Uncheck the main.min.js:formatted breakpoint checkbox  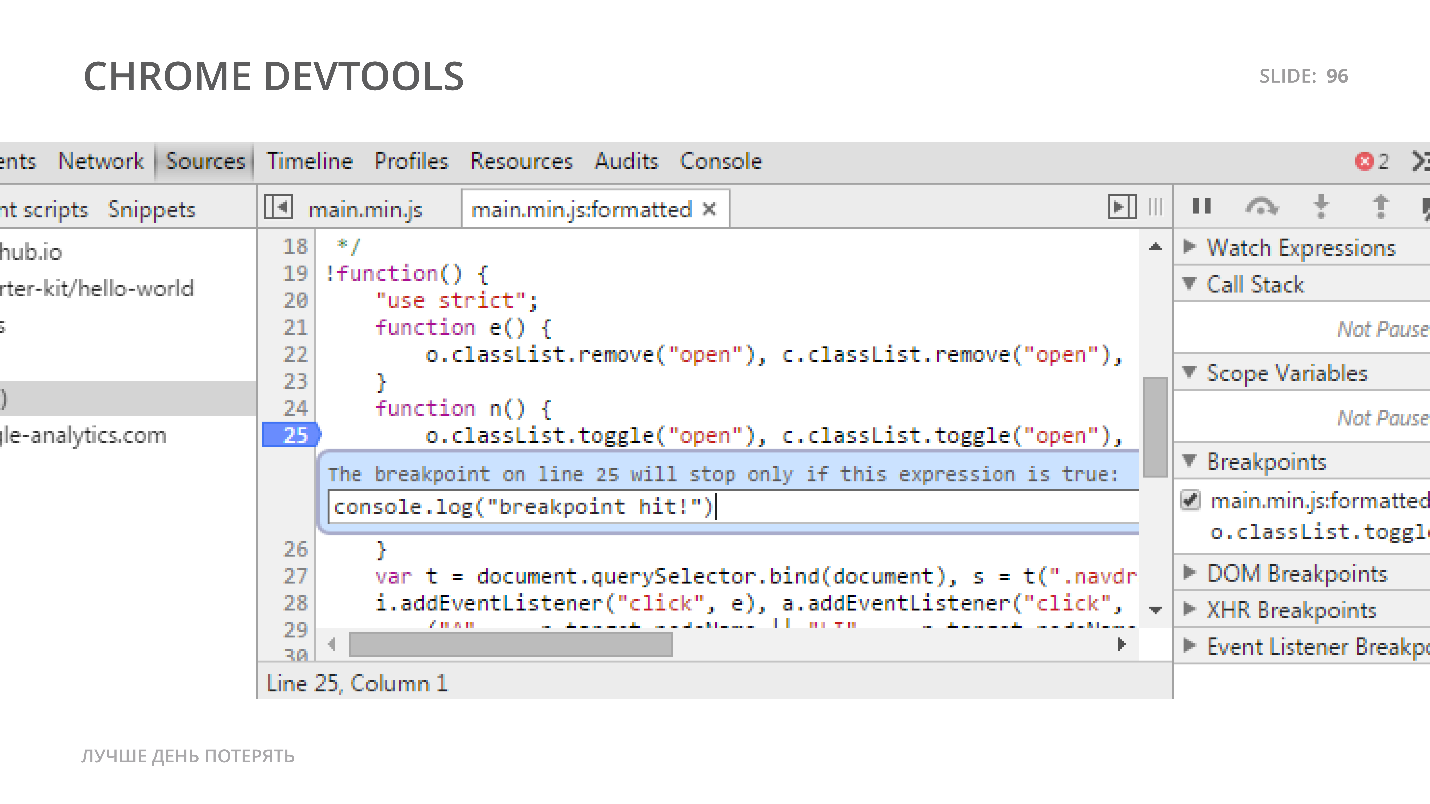pyautogui.click(x=1190, y=500)
